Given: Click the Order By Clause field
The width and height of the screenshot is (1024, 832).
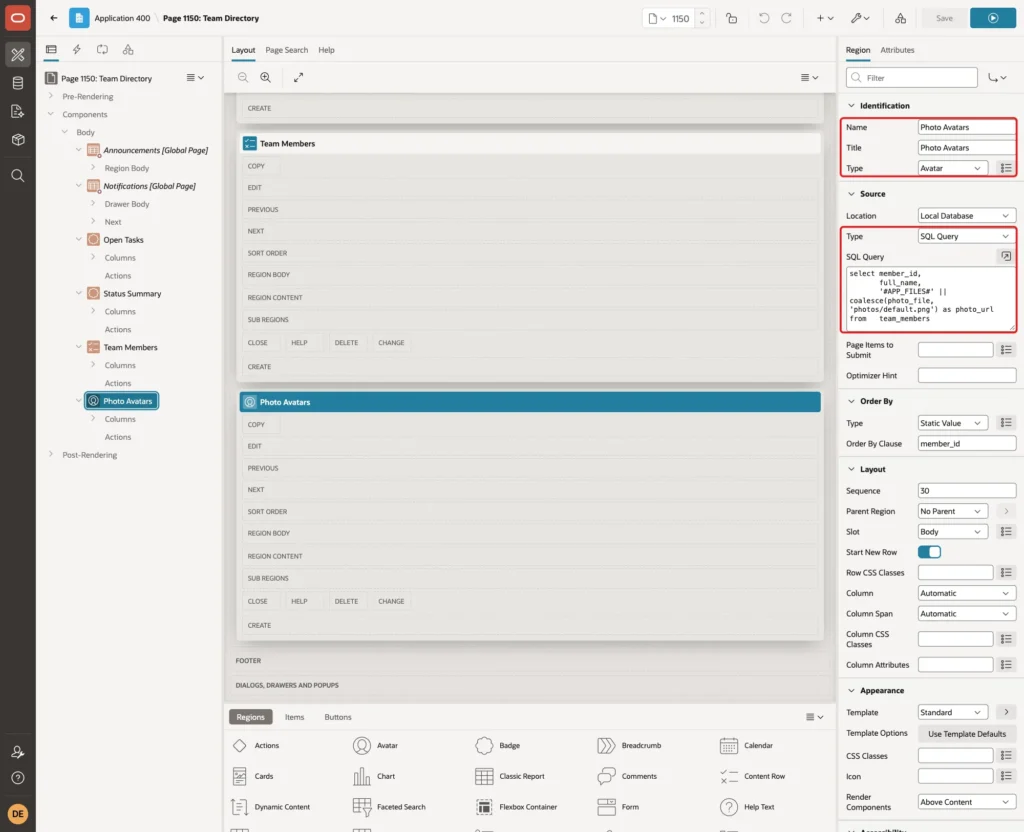Looking at the screenshot, I should (967, 444).
